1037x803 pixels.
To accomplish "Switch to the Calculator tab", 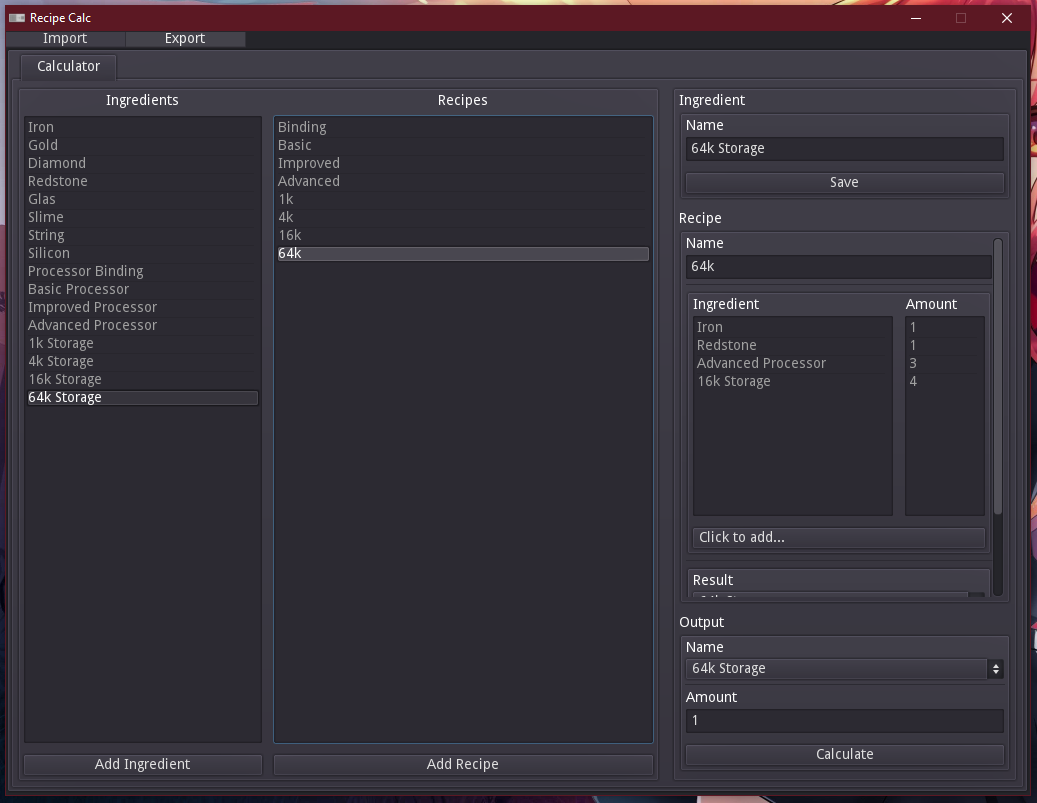I will point(68,66).
